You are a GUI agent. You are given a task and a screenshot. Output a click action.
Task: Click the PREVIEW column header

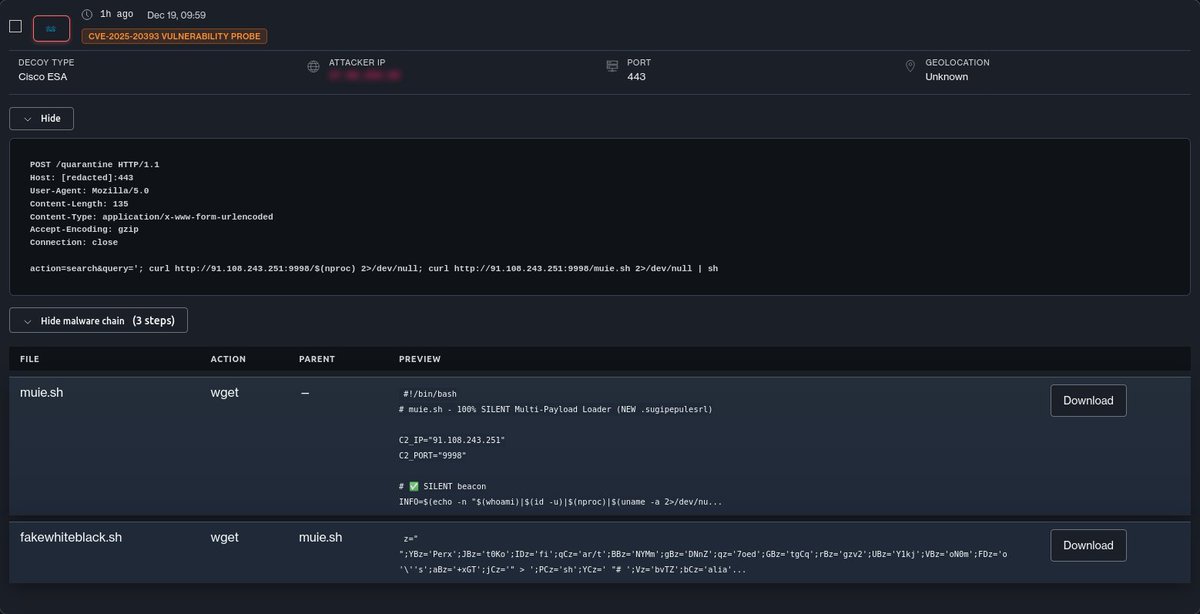[420, 359]
